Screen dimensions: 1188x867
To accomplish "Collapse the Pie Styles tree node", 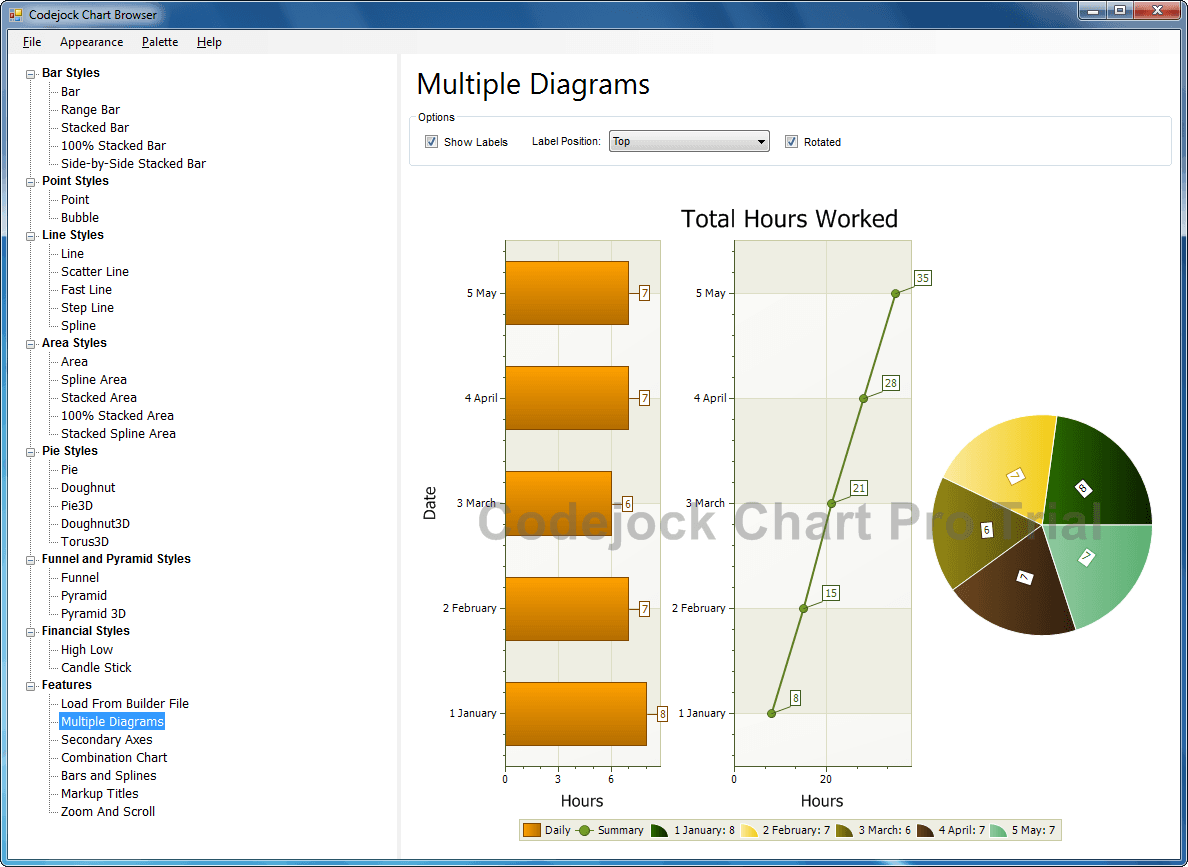I will tap(30, 452).
